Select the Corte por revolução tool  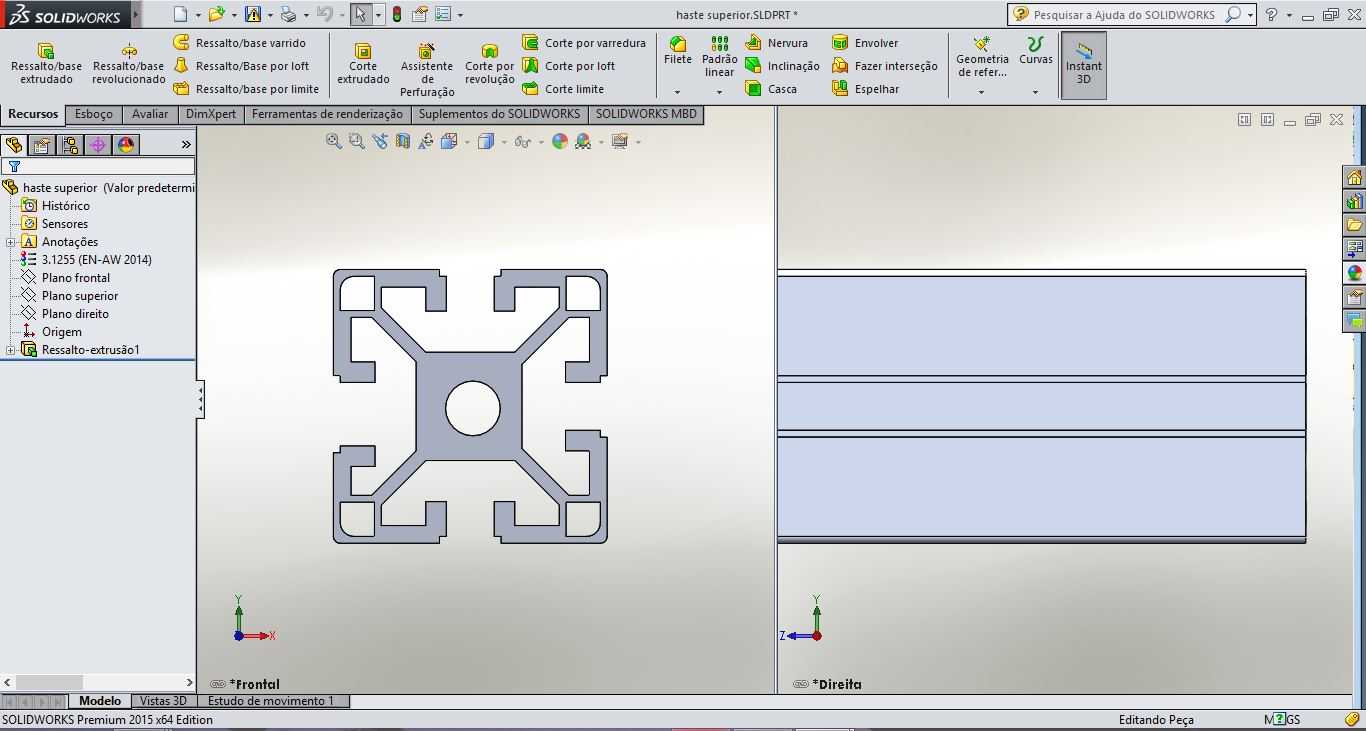(x=490, y=64)
